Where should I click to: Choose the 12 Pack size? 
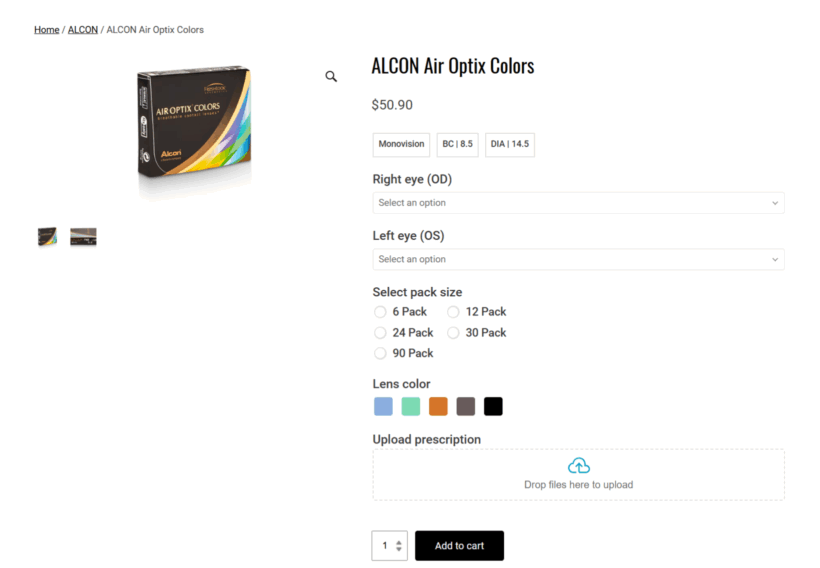(453, 312)
